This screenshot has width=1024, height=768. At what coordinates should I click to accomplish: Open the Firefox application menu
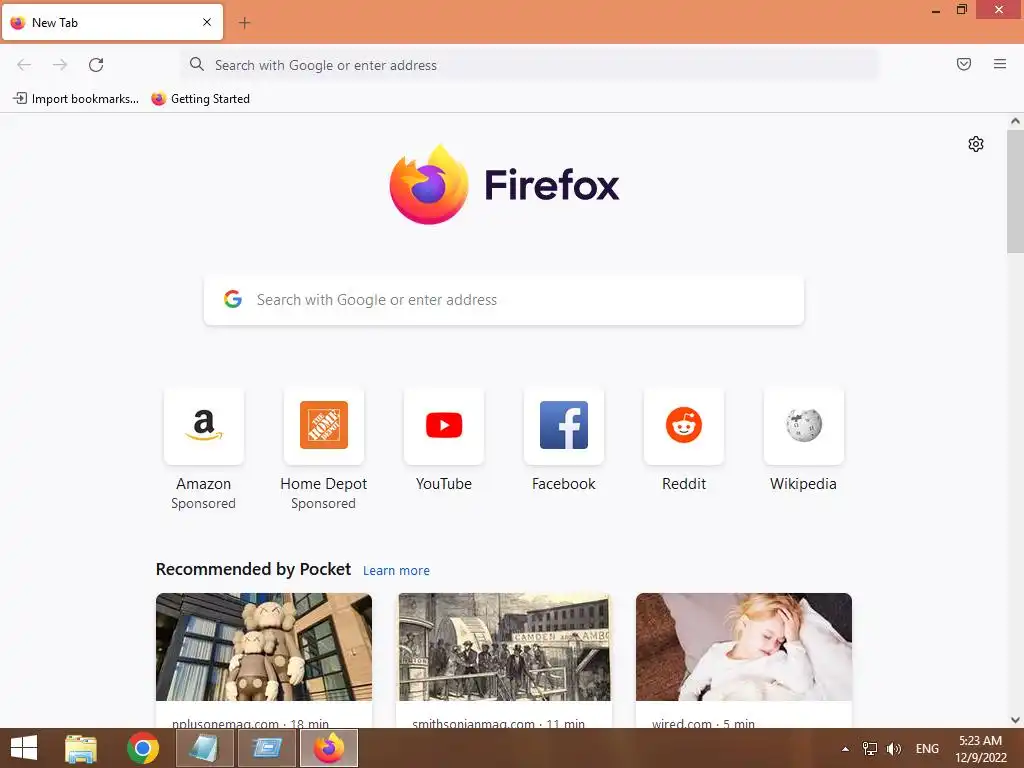pyautogui.click(x=1000, y=64)
